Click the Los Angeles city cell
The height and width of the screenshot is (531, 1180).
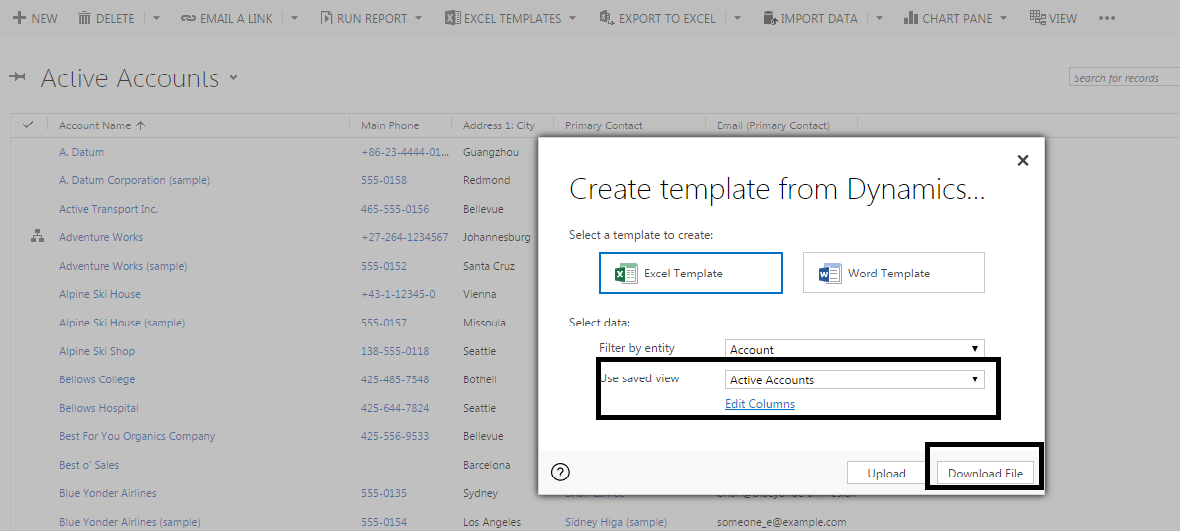click(x=491, y=522)
